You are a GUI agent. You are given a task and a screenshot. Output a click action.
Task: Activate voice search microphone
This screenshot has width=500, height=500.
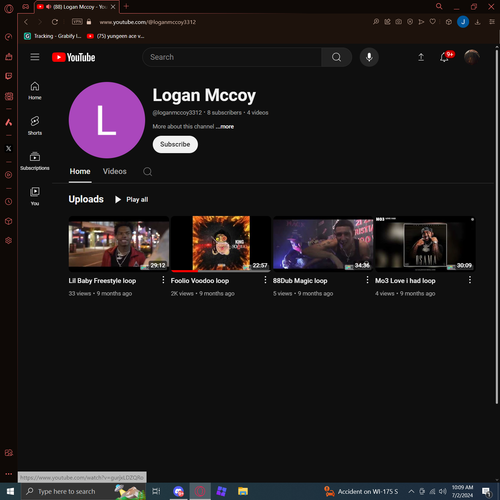369,57
